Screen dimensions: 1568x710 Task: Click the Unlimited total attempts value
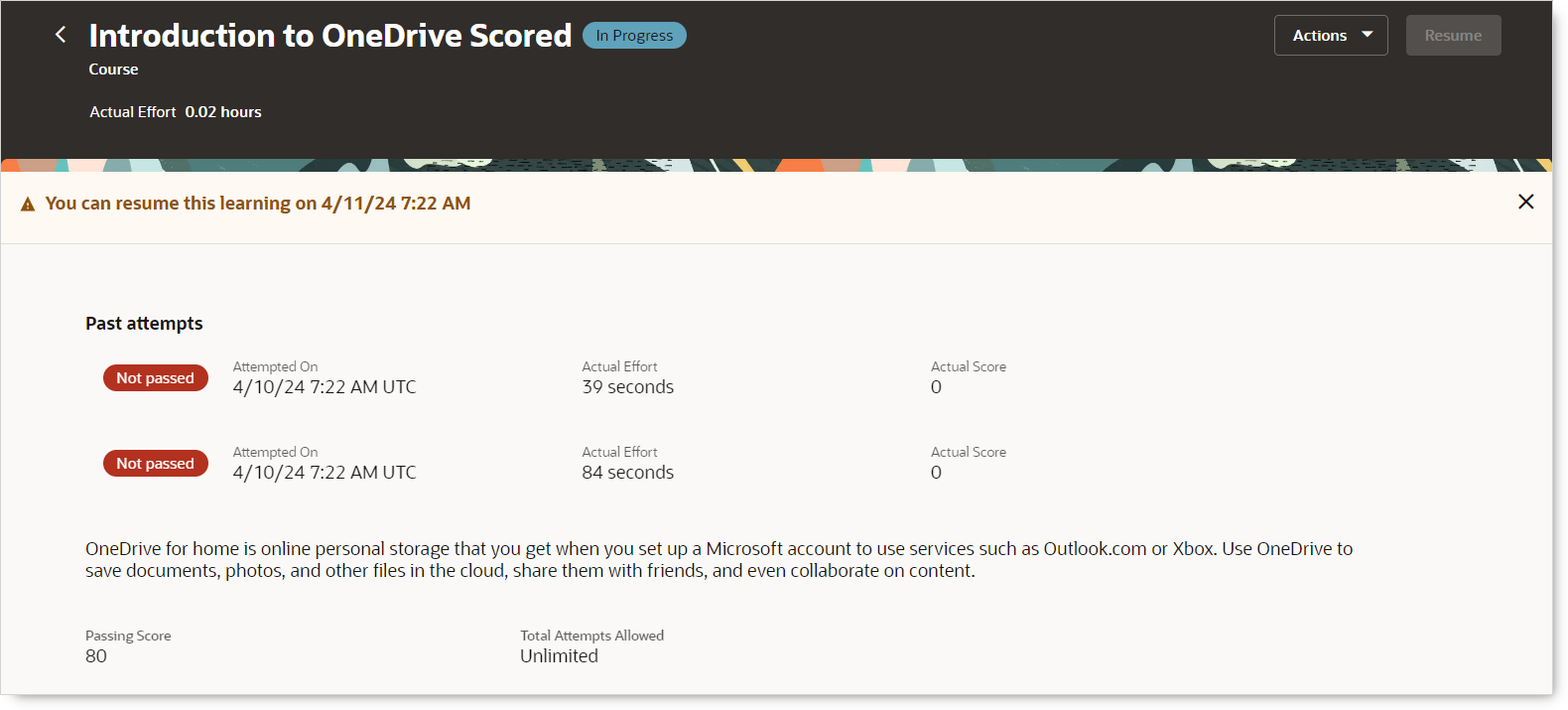pos(559,656)
